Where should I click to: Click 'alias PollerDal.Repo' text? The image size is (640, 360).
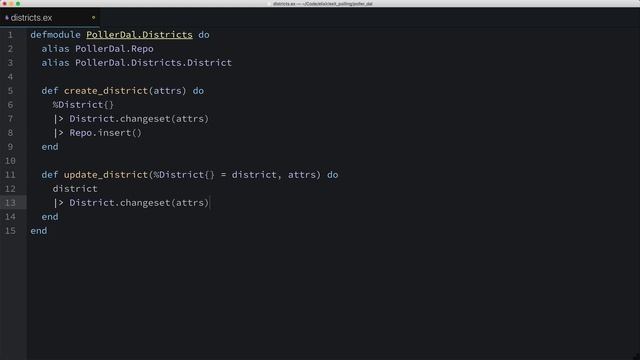(x=98, y=49)
